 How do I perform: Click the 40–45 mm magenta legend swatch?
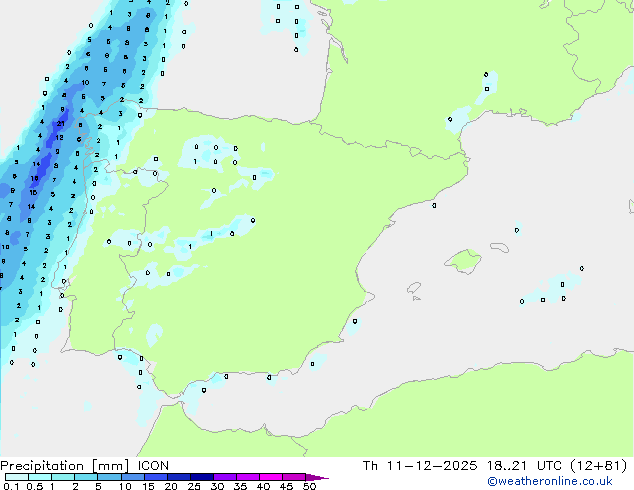271,477
